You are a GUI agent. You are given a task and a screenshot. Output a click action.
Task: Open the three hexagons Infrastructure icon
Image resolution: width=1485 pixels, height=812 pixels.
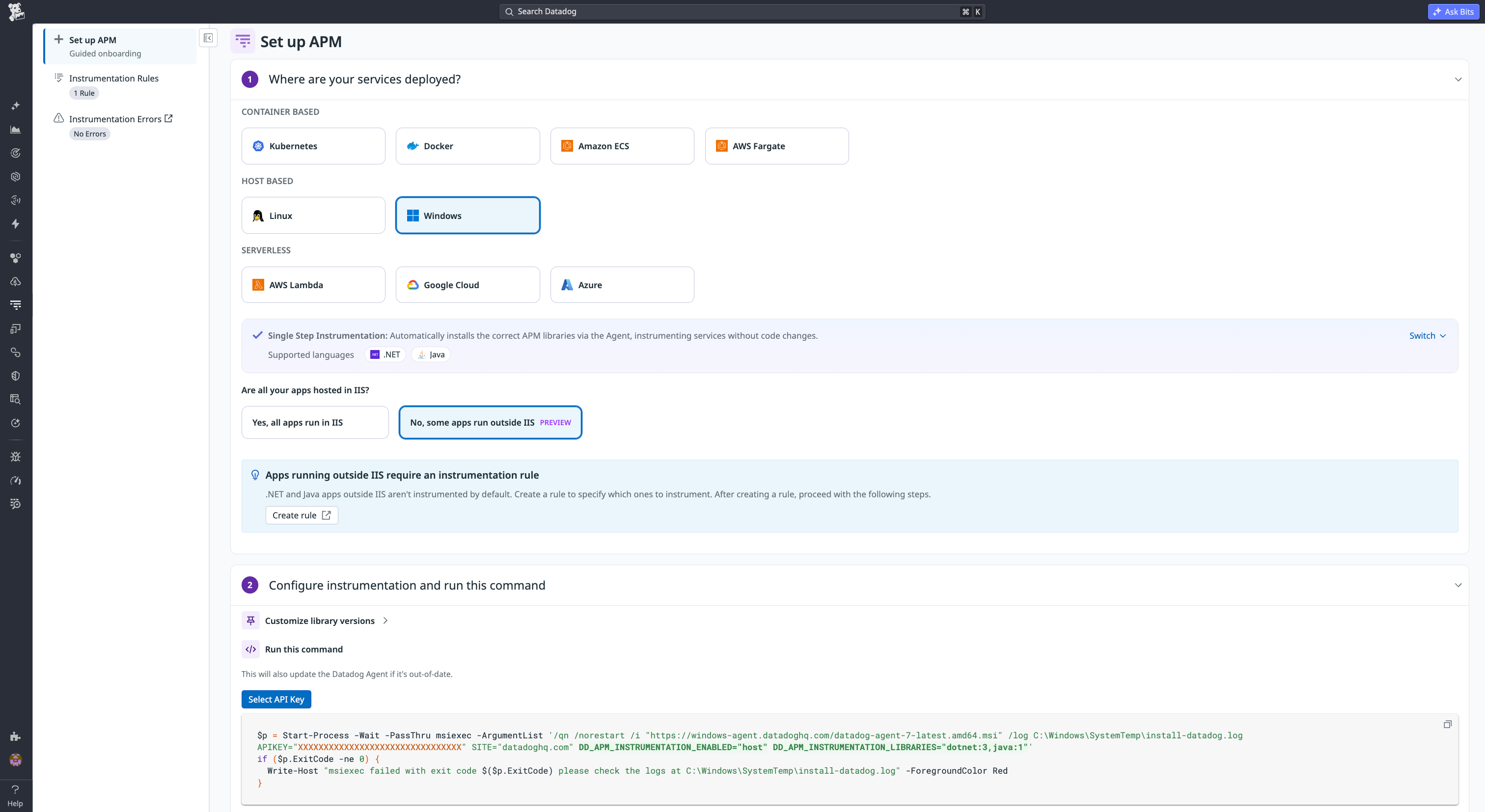pos(16,258)
